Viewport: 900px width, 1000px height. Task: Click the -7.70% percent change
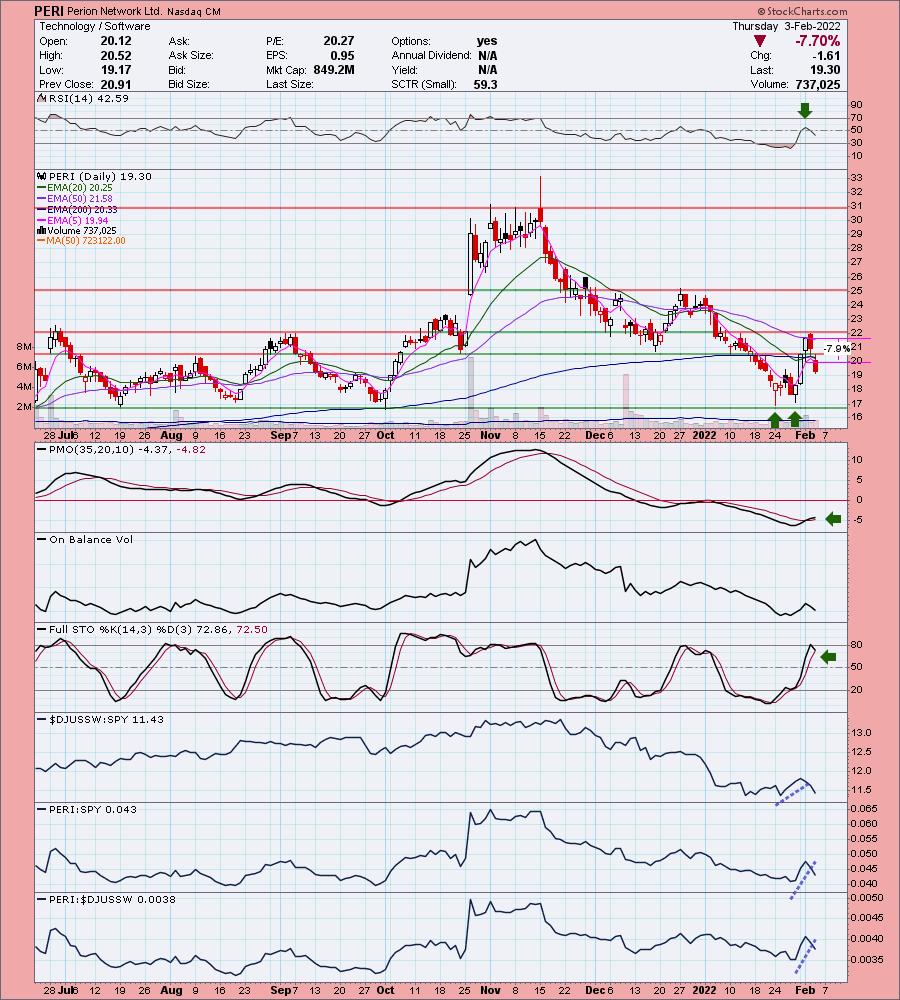817,41
